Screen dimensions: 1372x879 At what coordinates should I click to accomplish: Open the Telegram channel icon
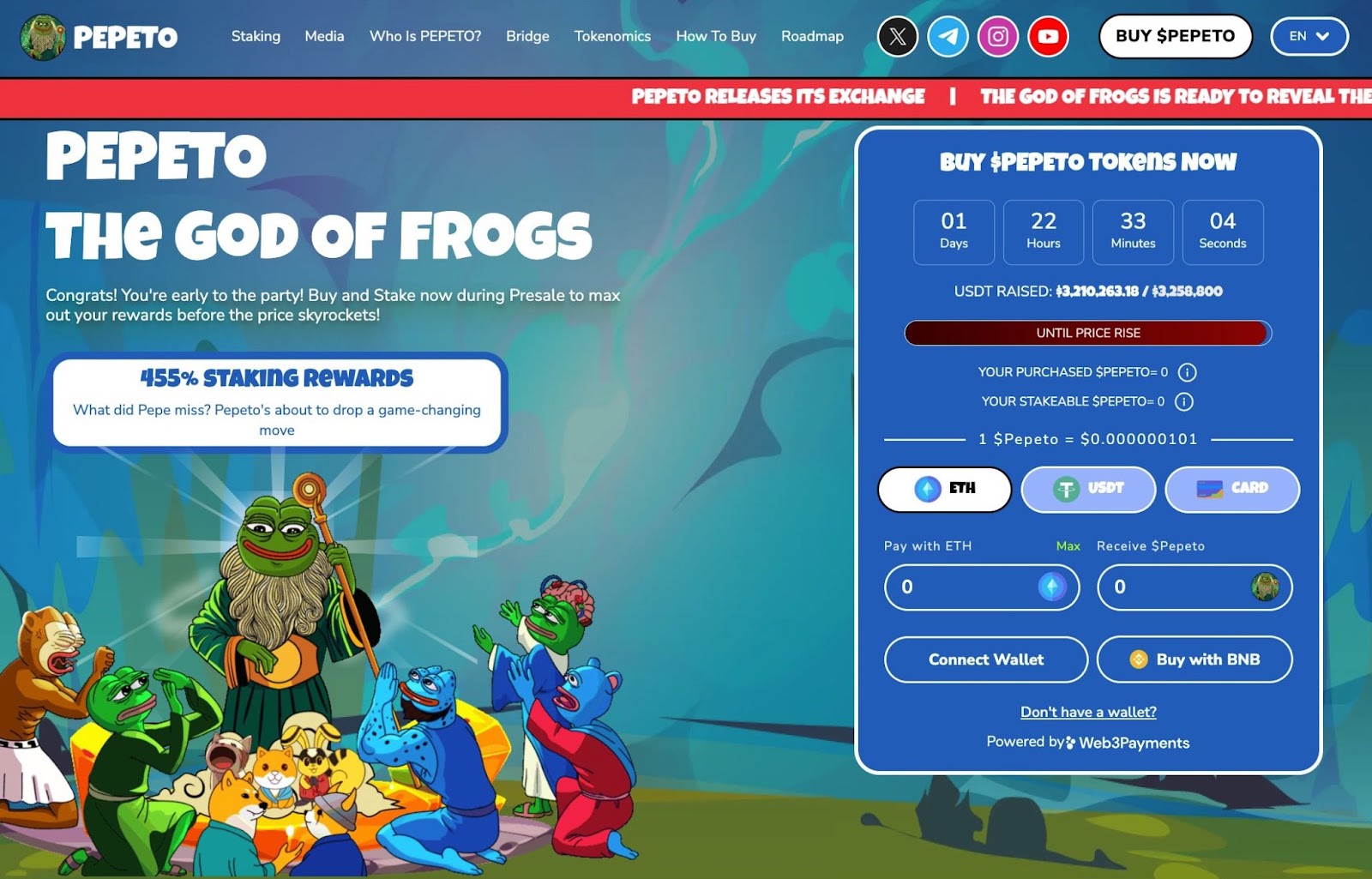948,37
